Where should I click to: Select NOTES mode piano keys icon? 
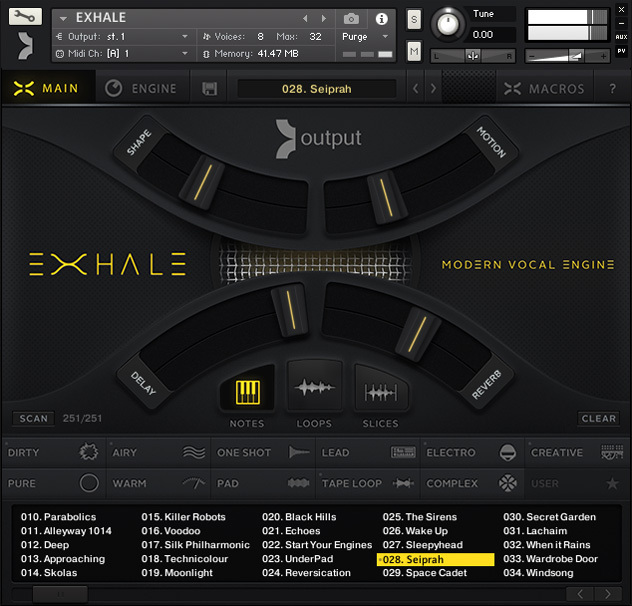(247, 392)
